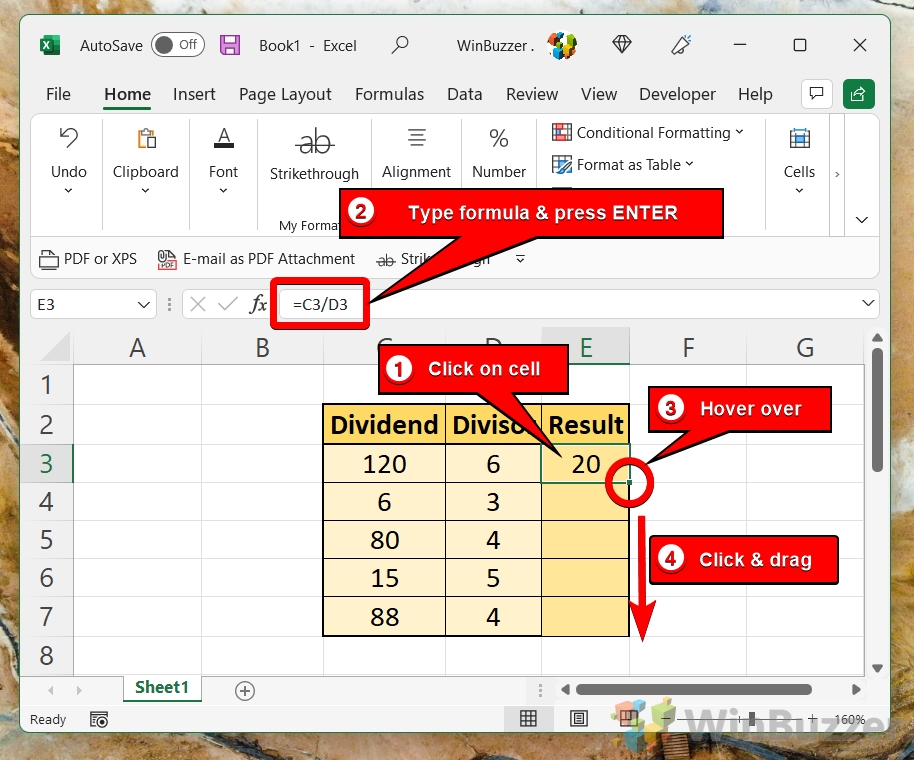Click the WinBuzzer account avatar

click(562, 45)
